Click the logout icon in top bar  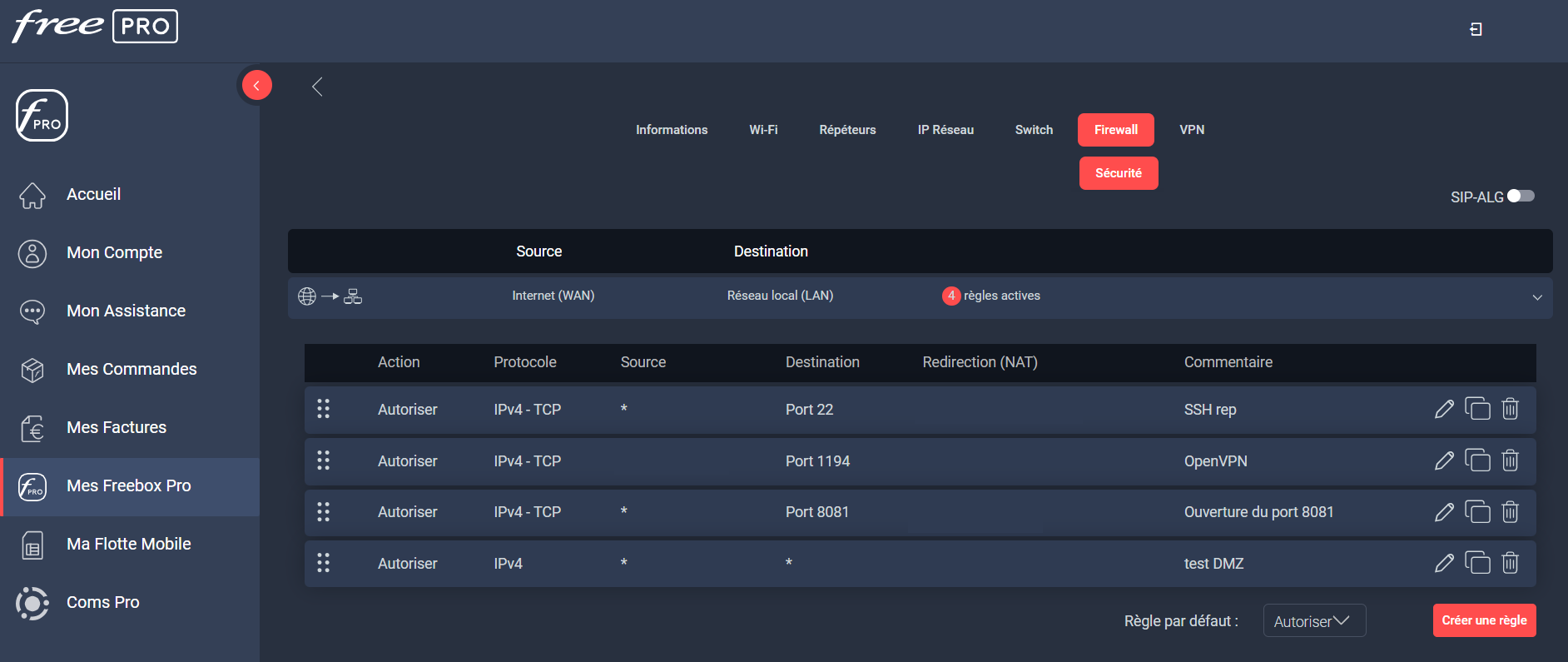(x=1476, y=29)
